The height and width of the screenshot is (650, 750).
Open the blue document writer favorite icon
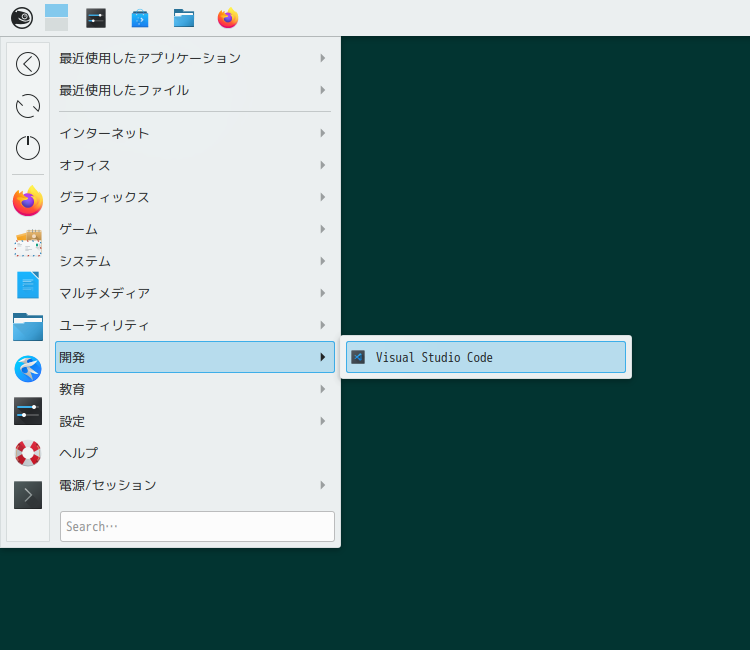[28, 285]
